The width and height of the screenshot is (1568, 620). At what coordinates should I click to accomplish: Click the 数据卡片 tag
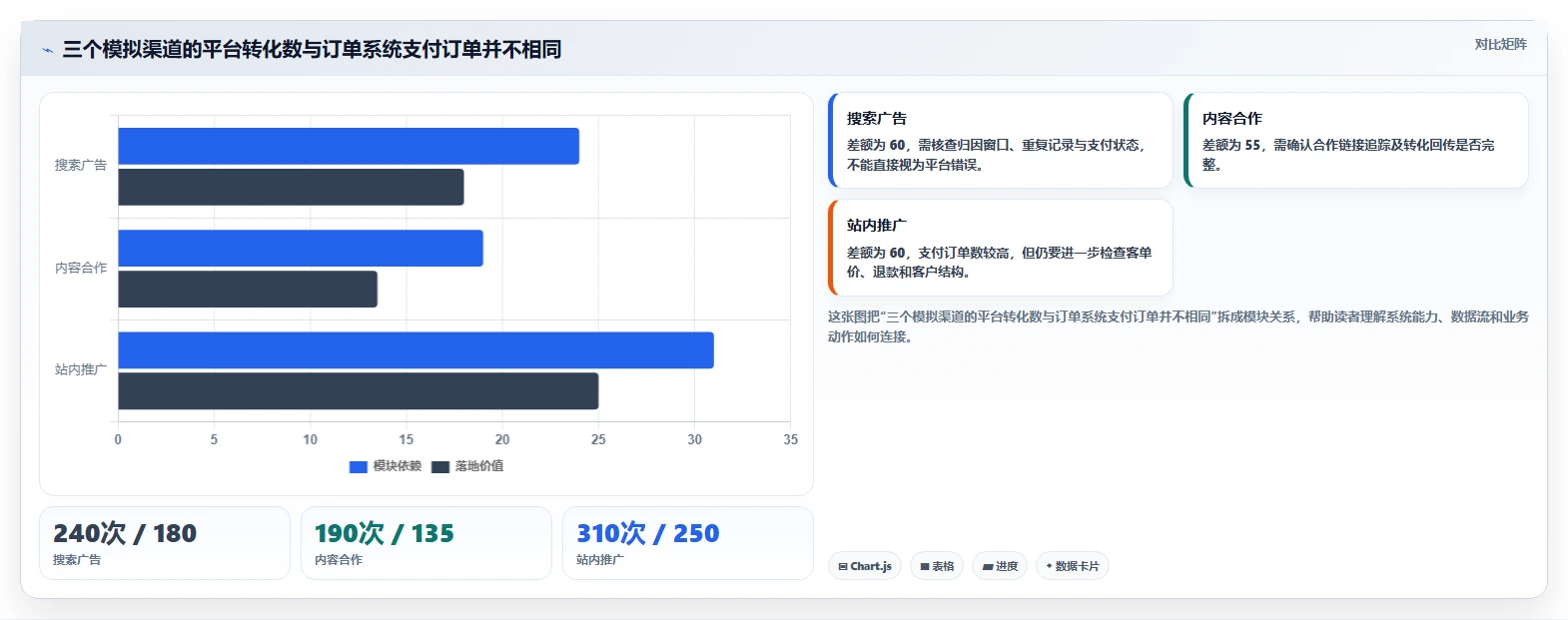(x=1073, y=566)
